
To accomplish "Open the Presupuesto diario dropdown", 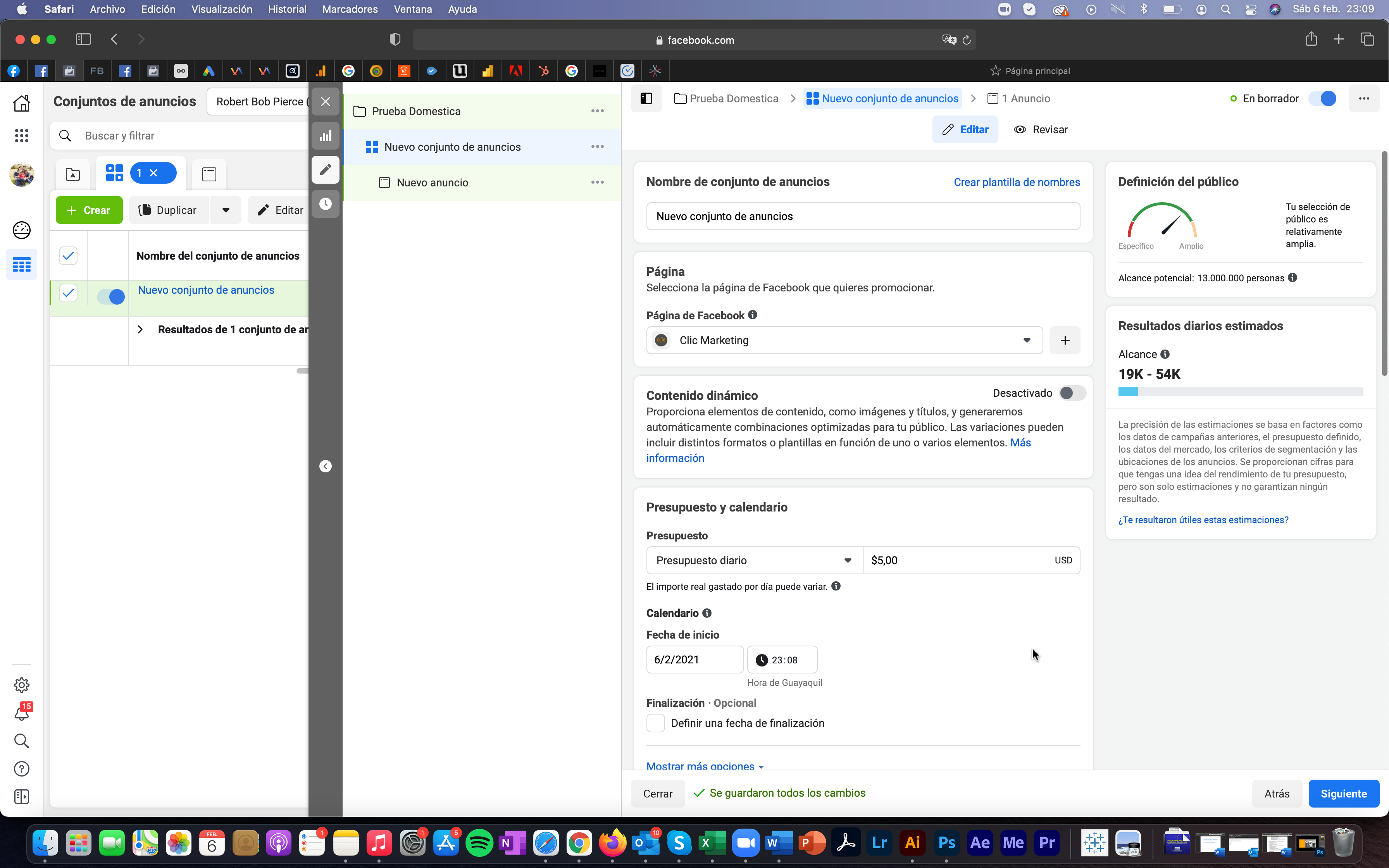I will (755, 560).
